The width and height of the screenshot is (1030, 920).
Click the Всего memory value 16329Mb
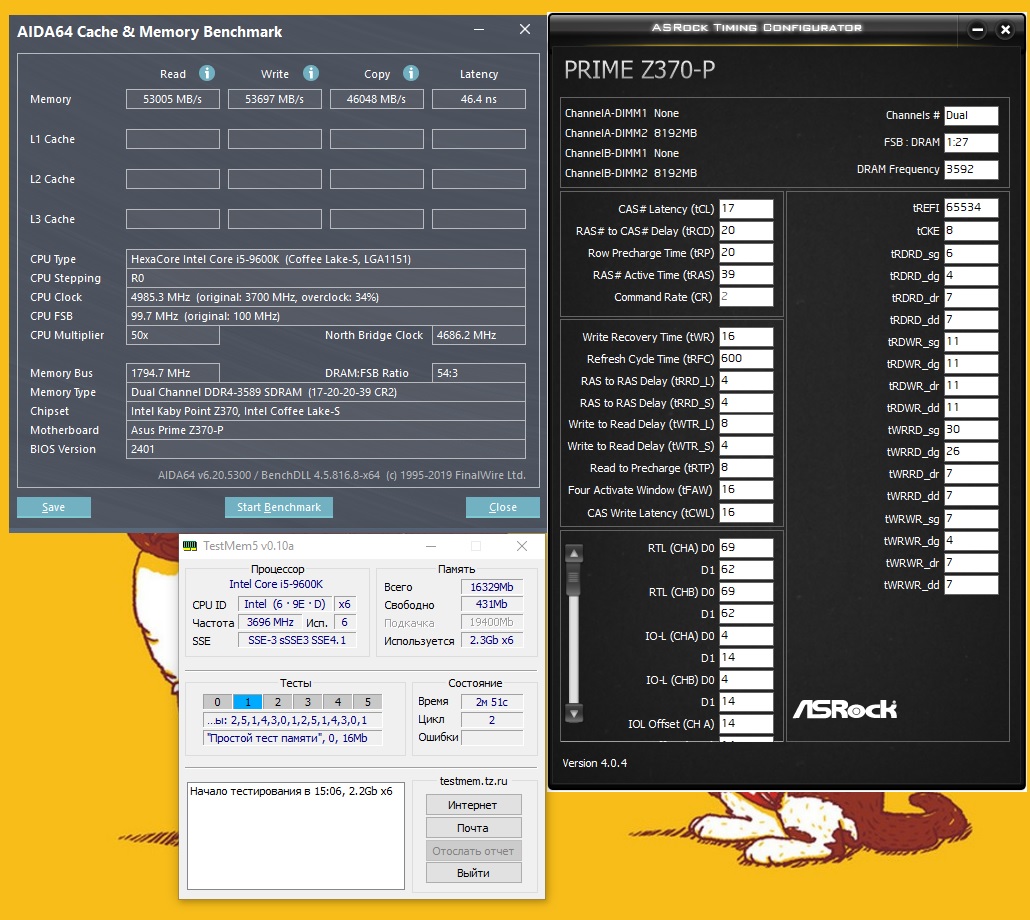[x=492, y=587]
